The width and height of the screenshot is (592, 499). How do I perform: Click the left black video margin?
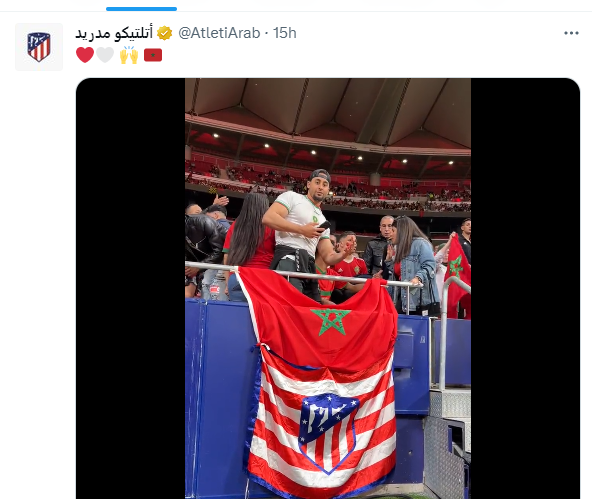click(131, 288)
